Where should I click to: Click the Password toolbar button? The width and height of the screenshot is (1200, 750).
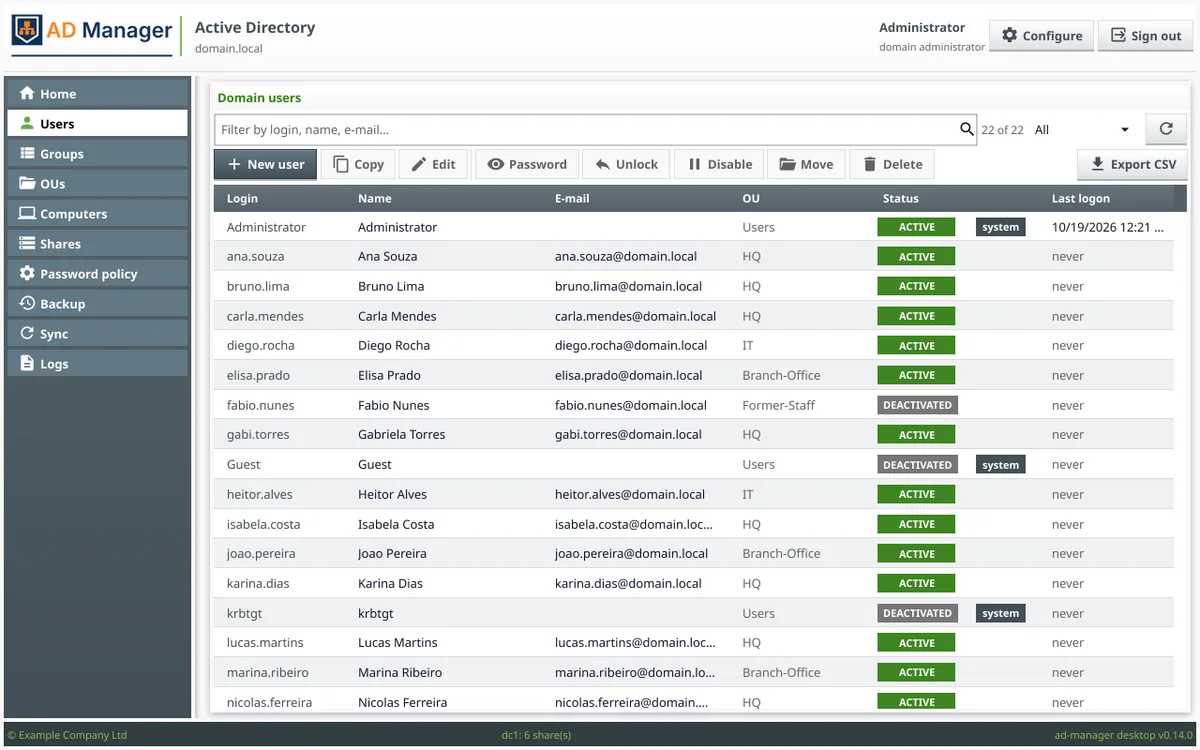pyautogui.click(x=527, y=164)
